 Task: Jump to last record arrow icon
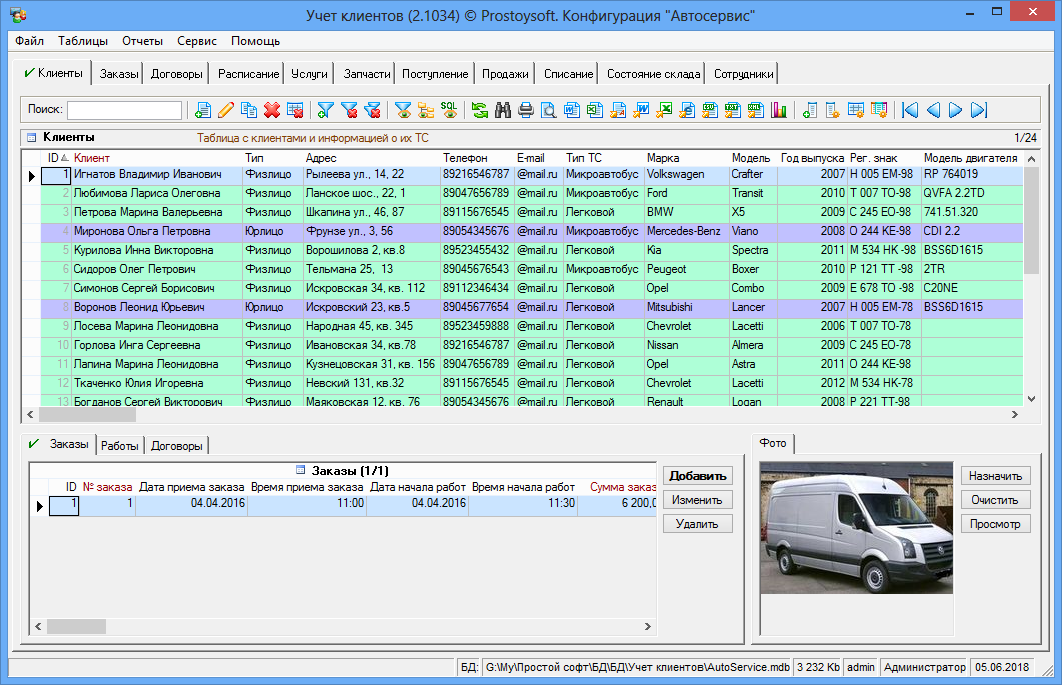[x=979, y=110]
